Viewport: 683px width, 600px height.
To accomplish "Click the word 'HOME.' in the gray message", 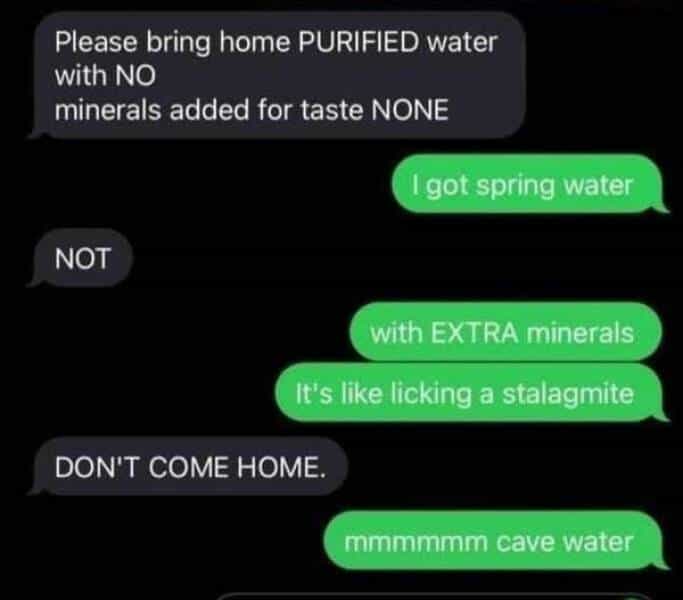I will (281, 467).
